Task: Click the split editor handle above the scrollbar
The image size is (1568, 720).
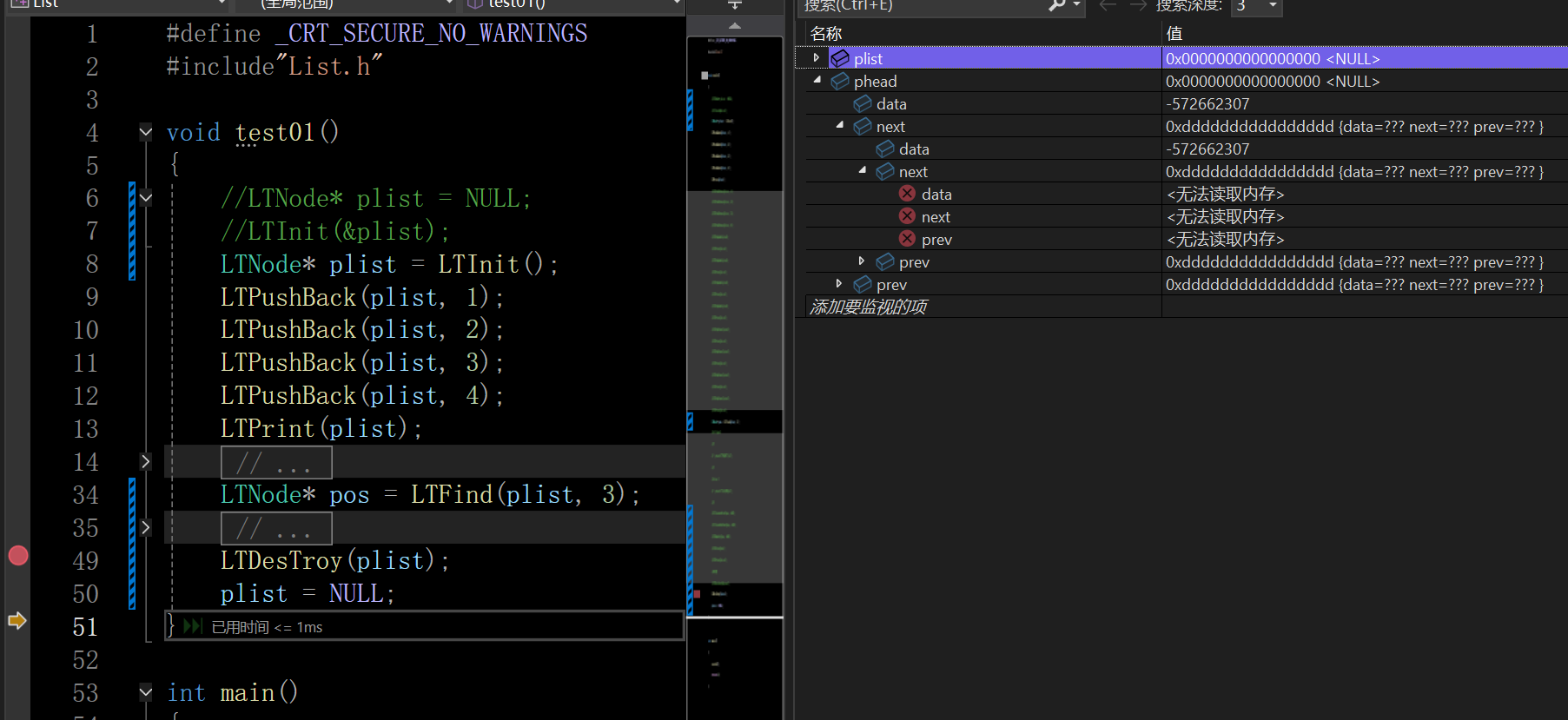Action: point(735,5)
